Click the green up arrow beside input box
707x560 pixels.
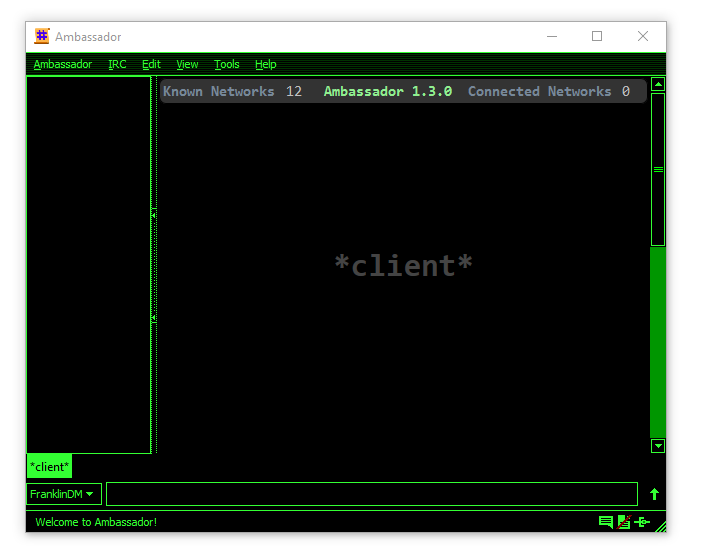point(654,494)
